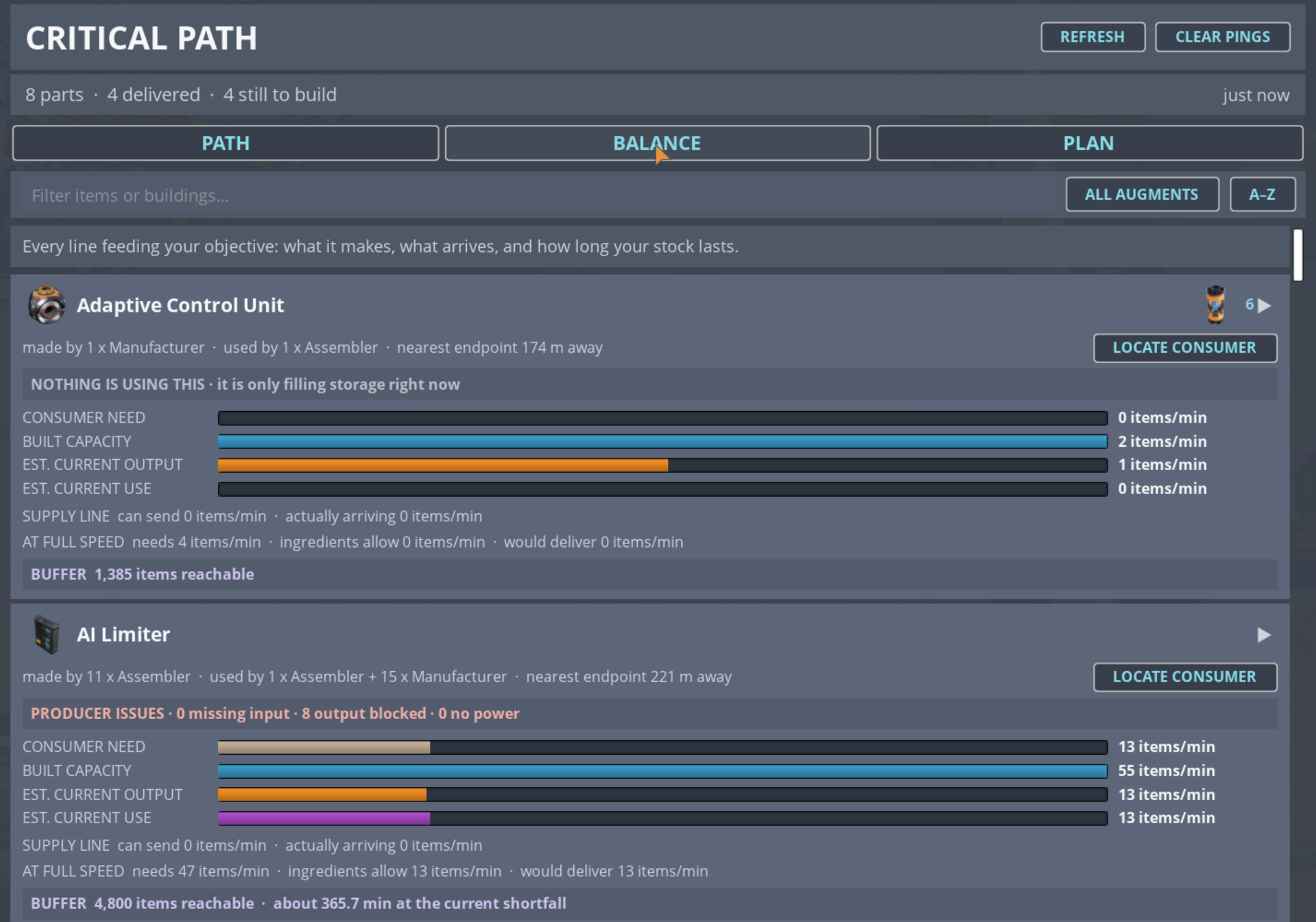The height and width of the screenshot is (922, 1316).
Task: Click "PRODUCER ISSUES" warning line
Action: pos(650,714)
